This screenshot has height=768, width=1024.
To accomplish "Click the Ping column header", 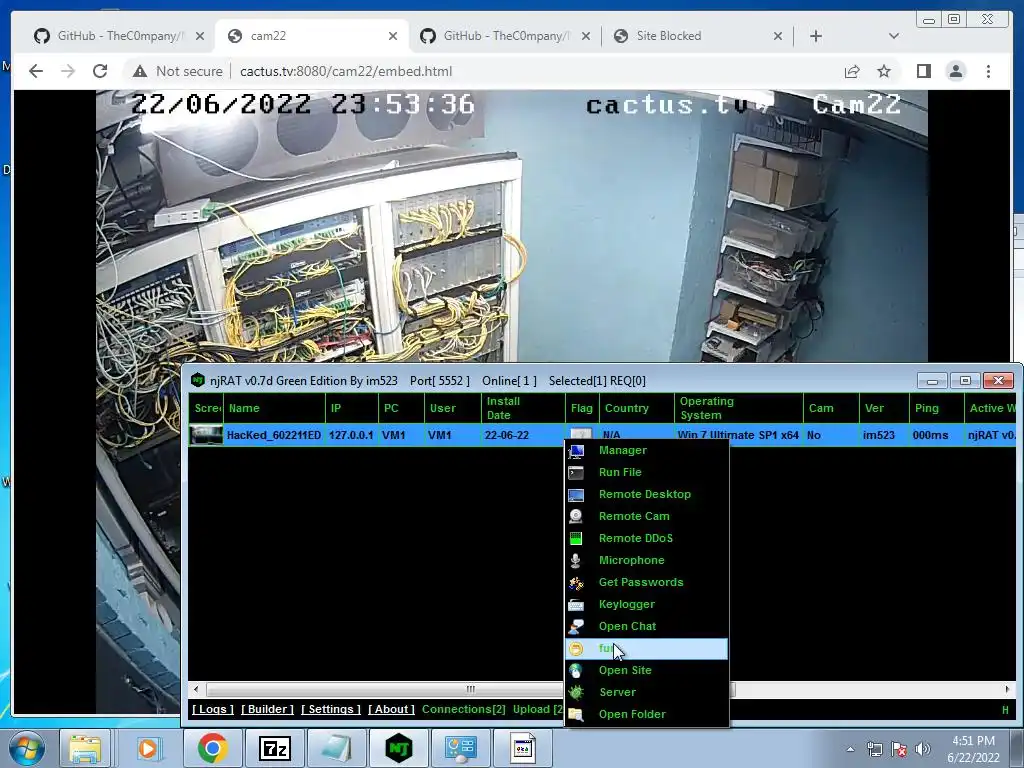I will (936, 408).
